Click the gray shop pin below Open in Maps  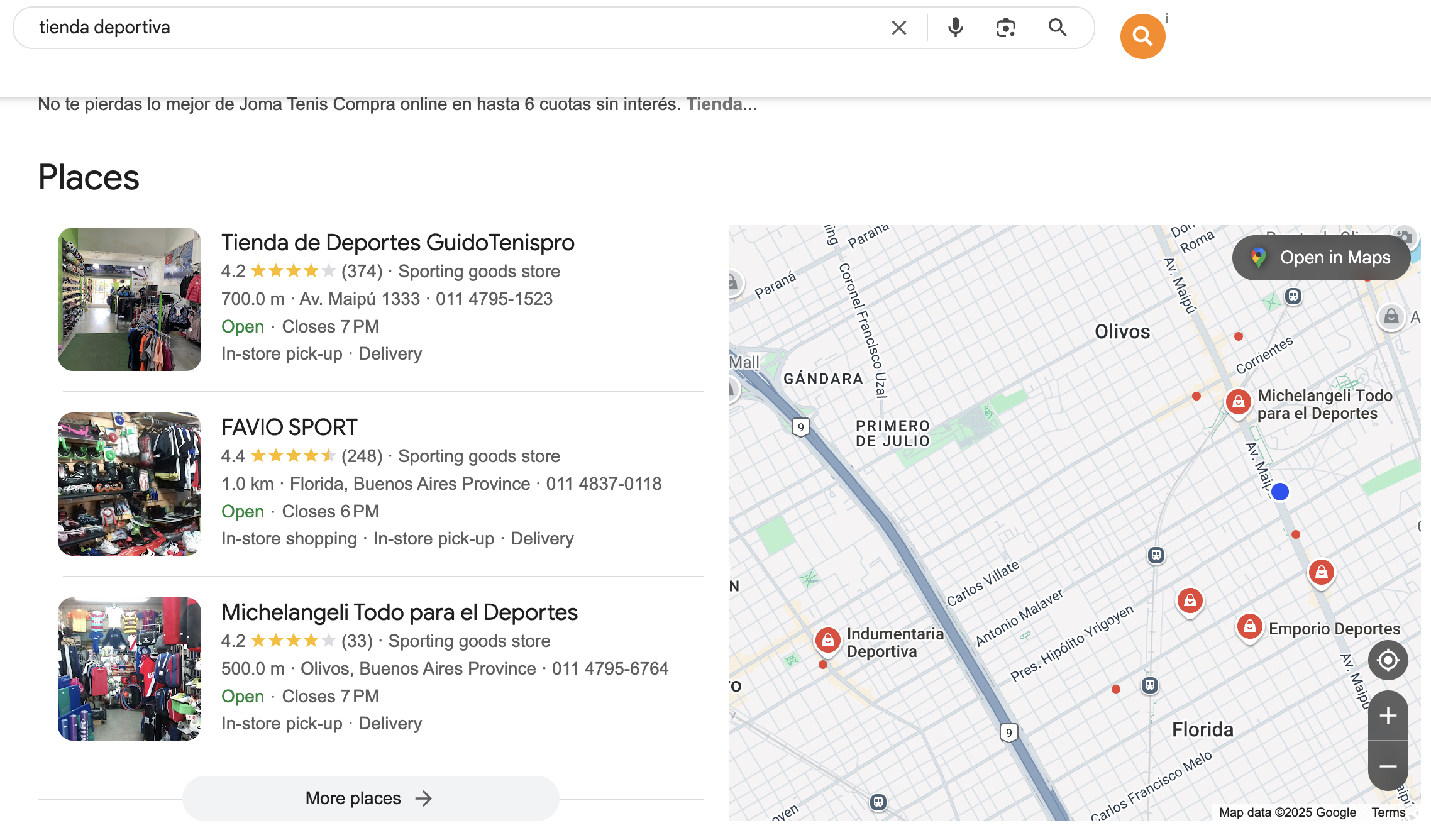(1391, 317)
